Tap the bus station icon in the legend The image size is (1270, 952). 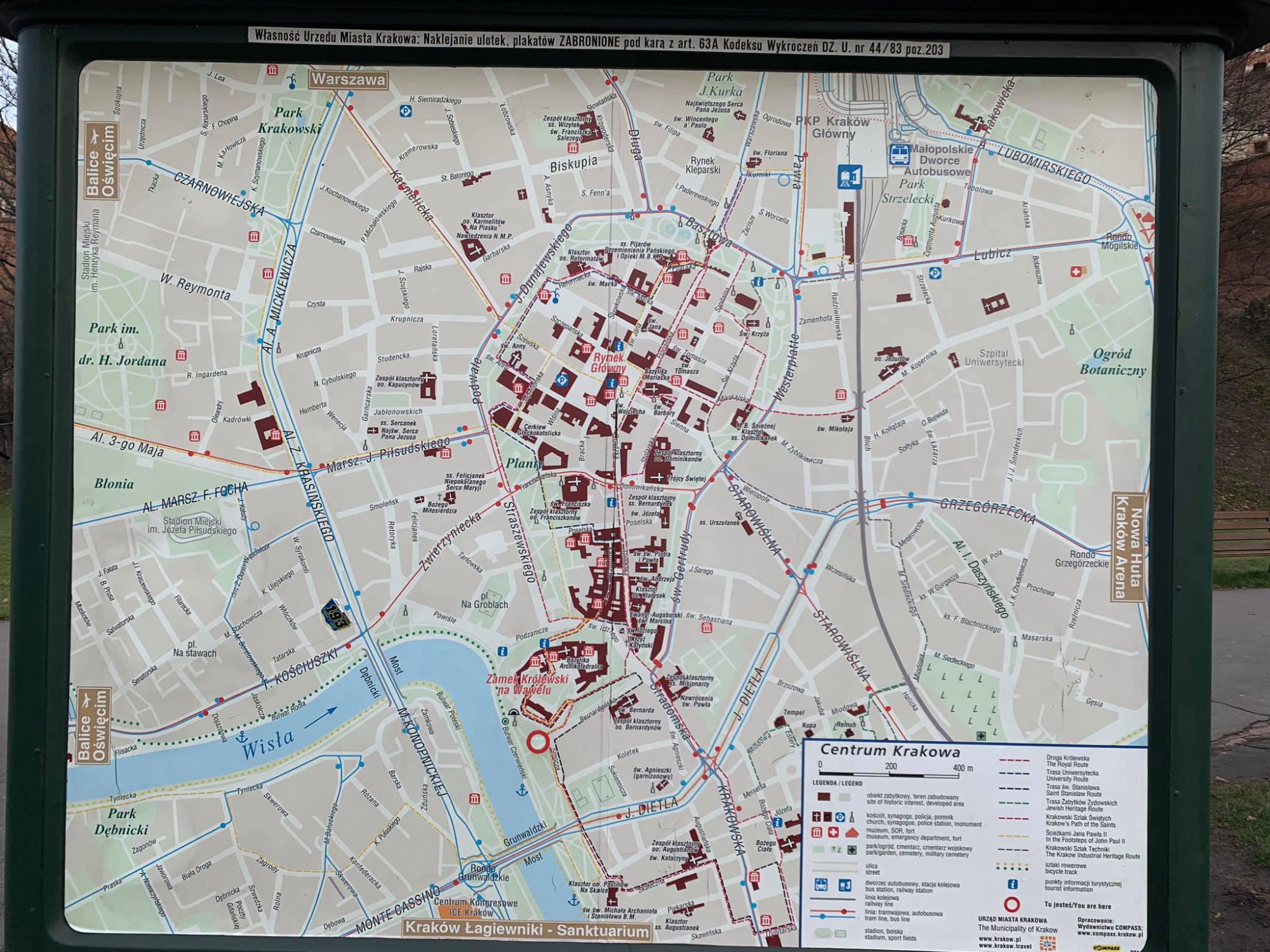tap(821, 885)
